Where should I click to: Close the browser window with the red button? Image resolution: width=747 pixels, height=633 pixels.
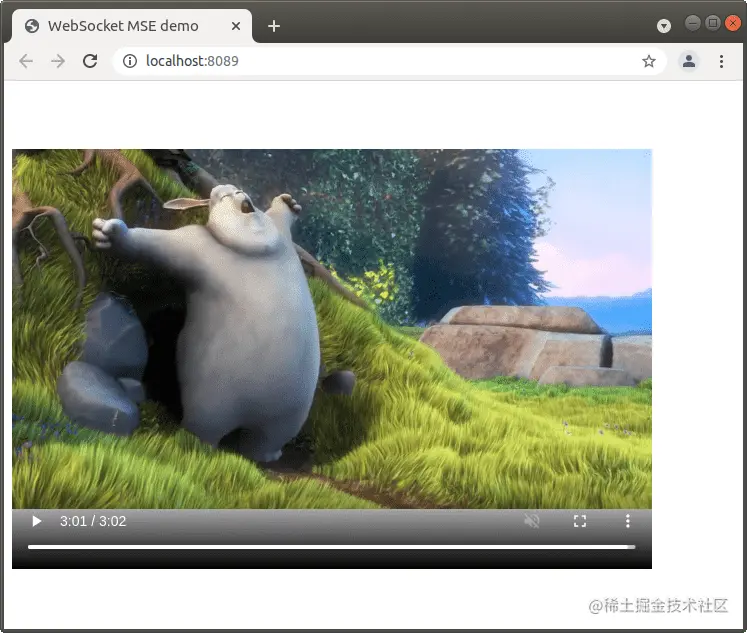tap(733, 23)
